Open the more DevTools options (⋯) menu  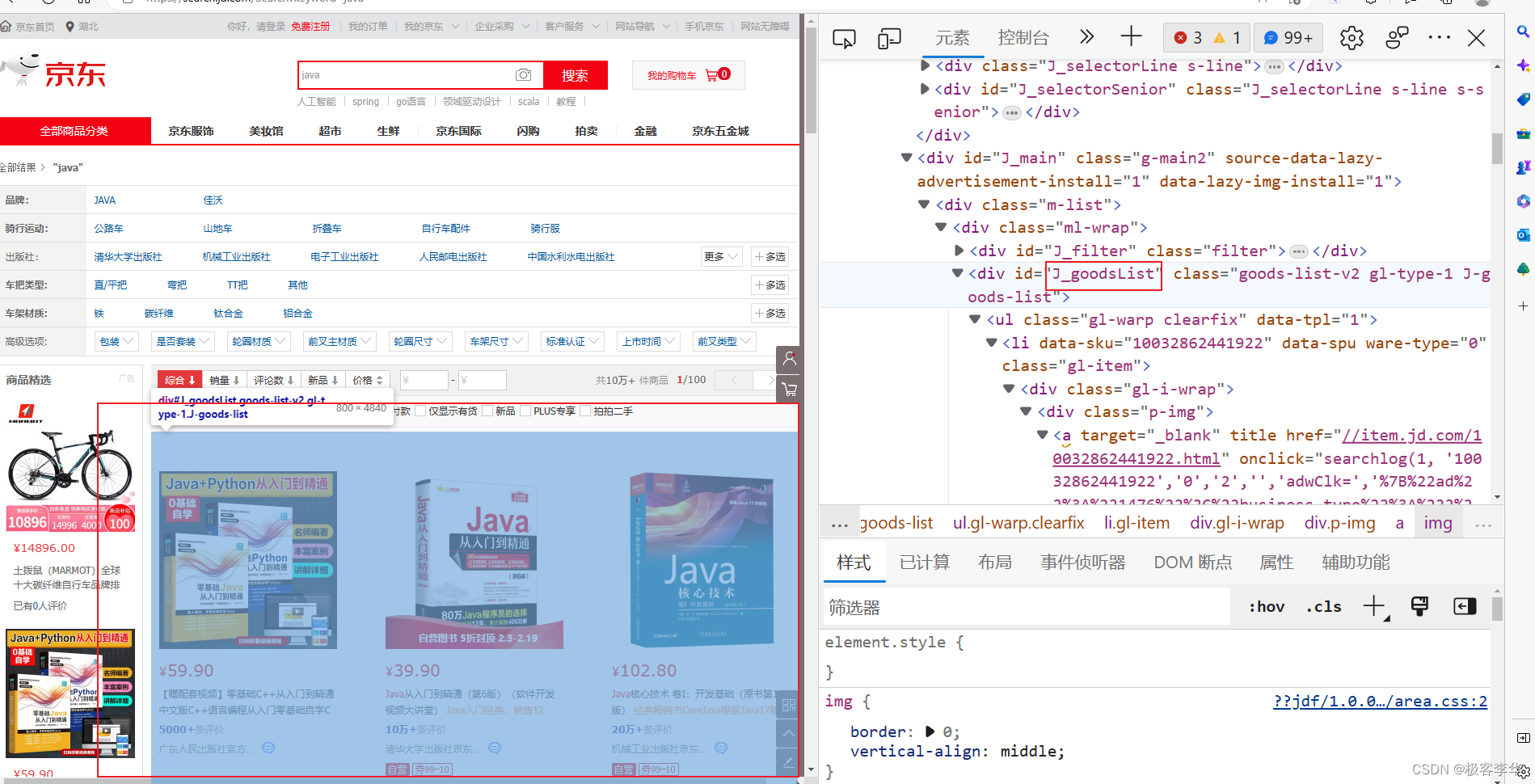tap(1439, 37)
